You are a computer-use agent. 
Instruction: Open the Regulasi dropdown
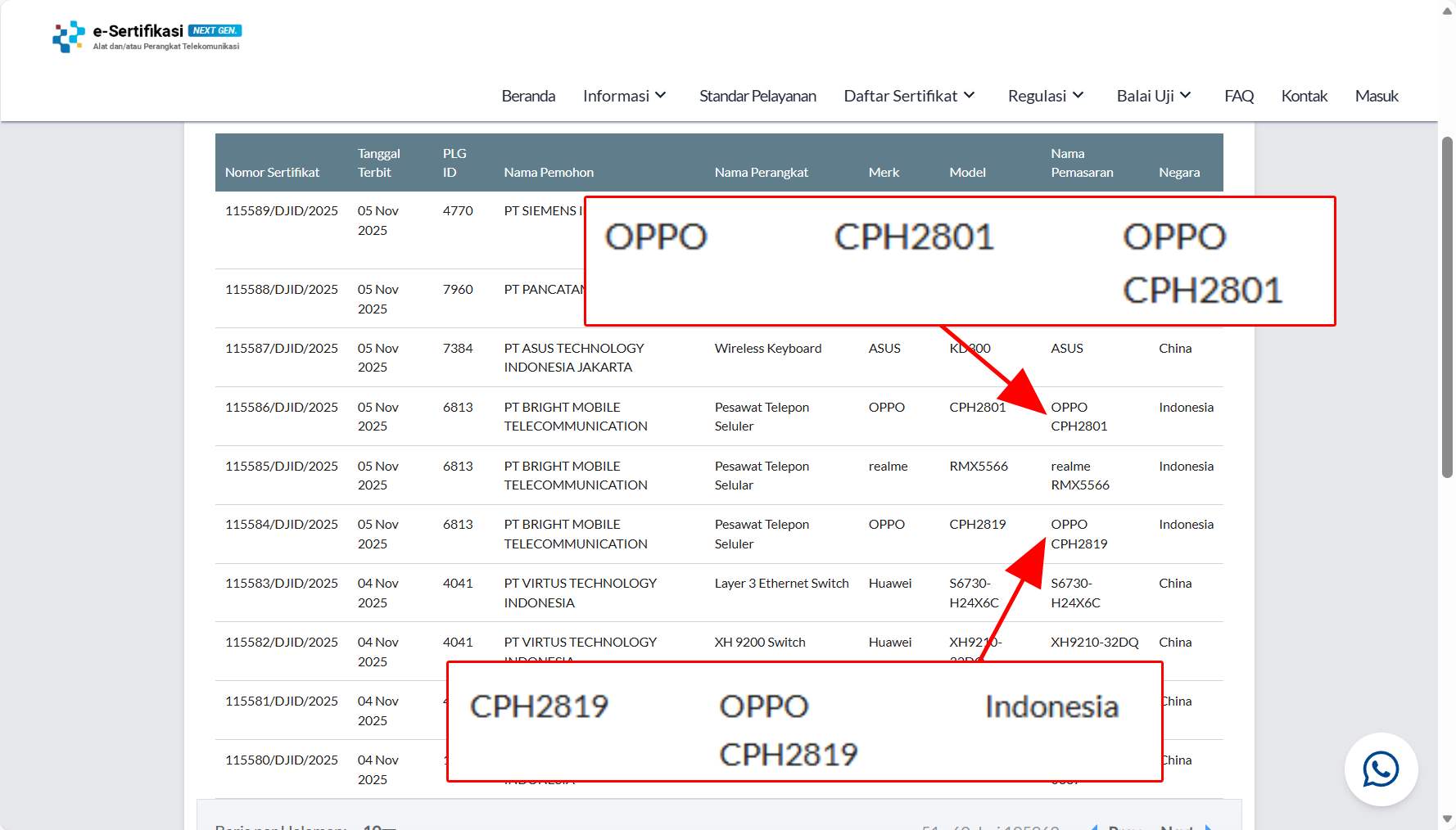(x=1045, y=96)
